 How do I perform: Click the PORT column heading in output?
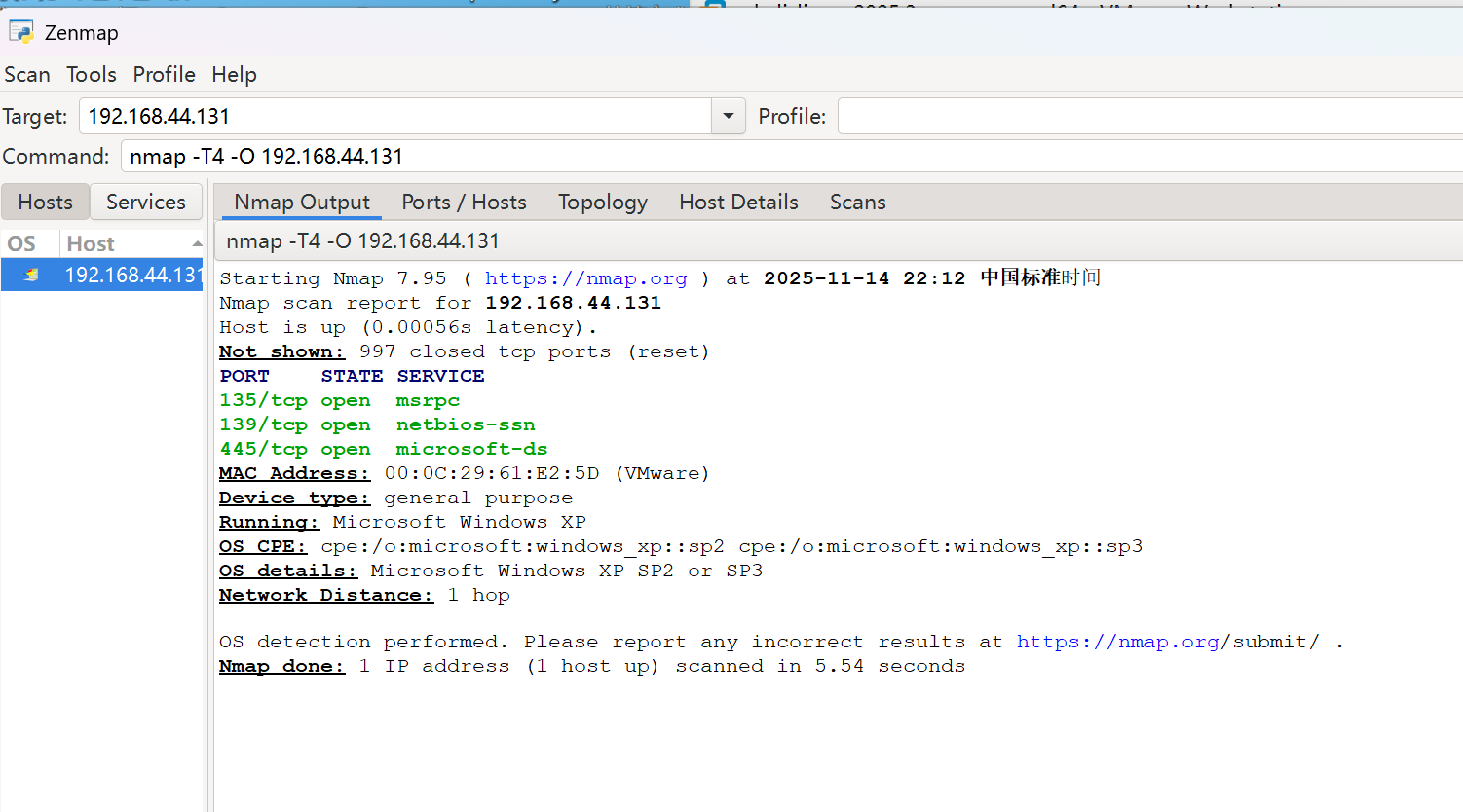tap(244, 376)
